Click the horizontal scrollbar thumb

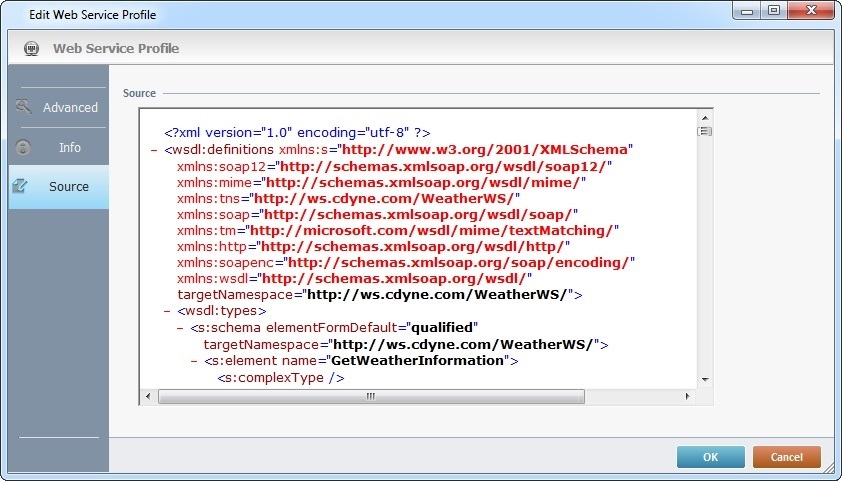click(x=370, y=396)
